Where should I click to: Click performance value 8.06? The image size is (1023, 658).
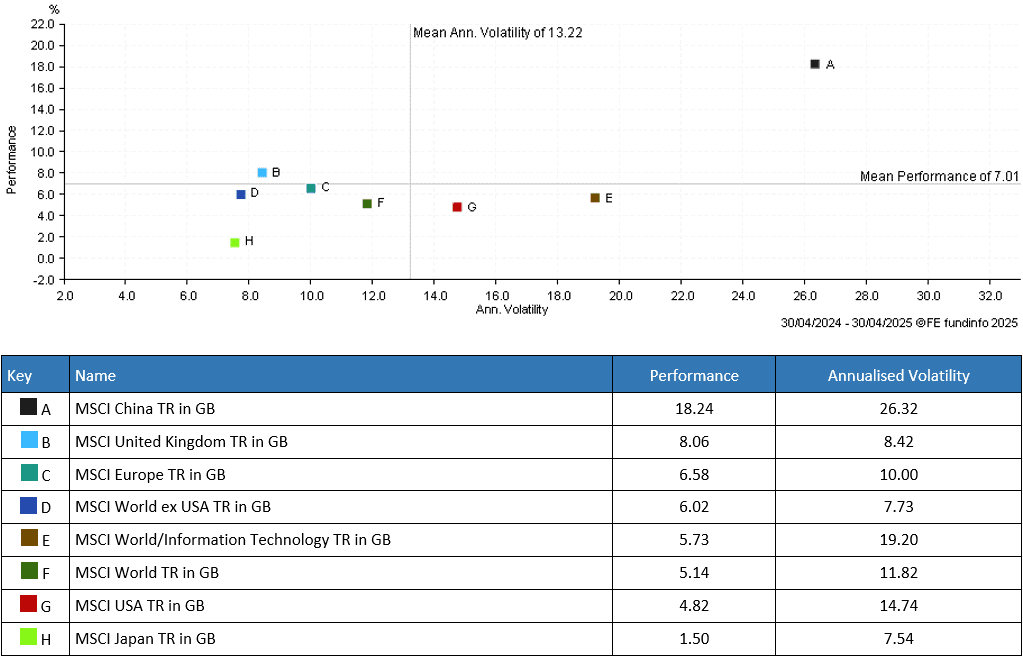694,441
